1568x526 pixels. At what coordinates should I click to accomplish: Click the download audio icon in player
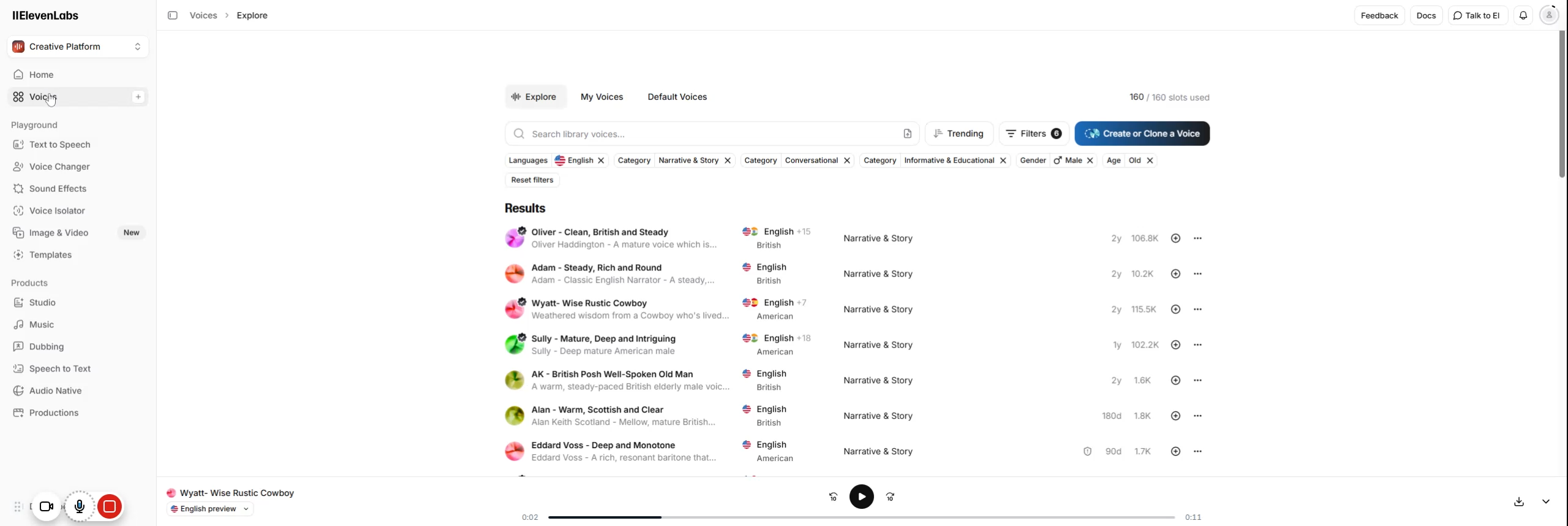pyautogui.click(x=1519, y=501)
